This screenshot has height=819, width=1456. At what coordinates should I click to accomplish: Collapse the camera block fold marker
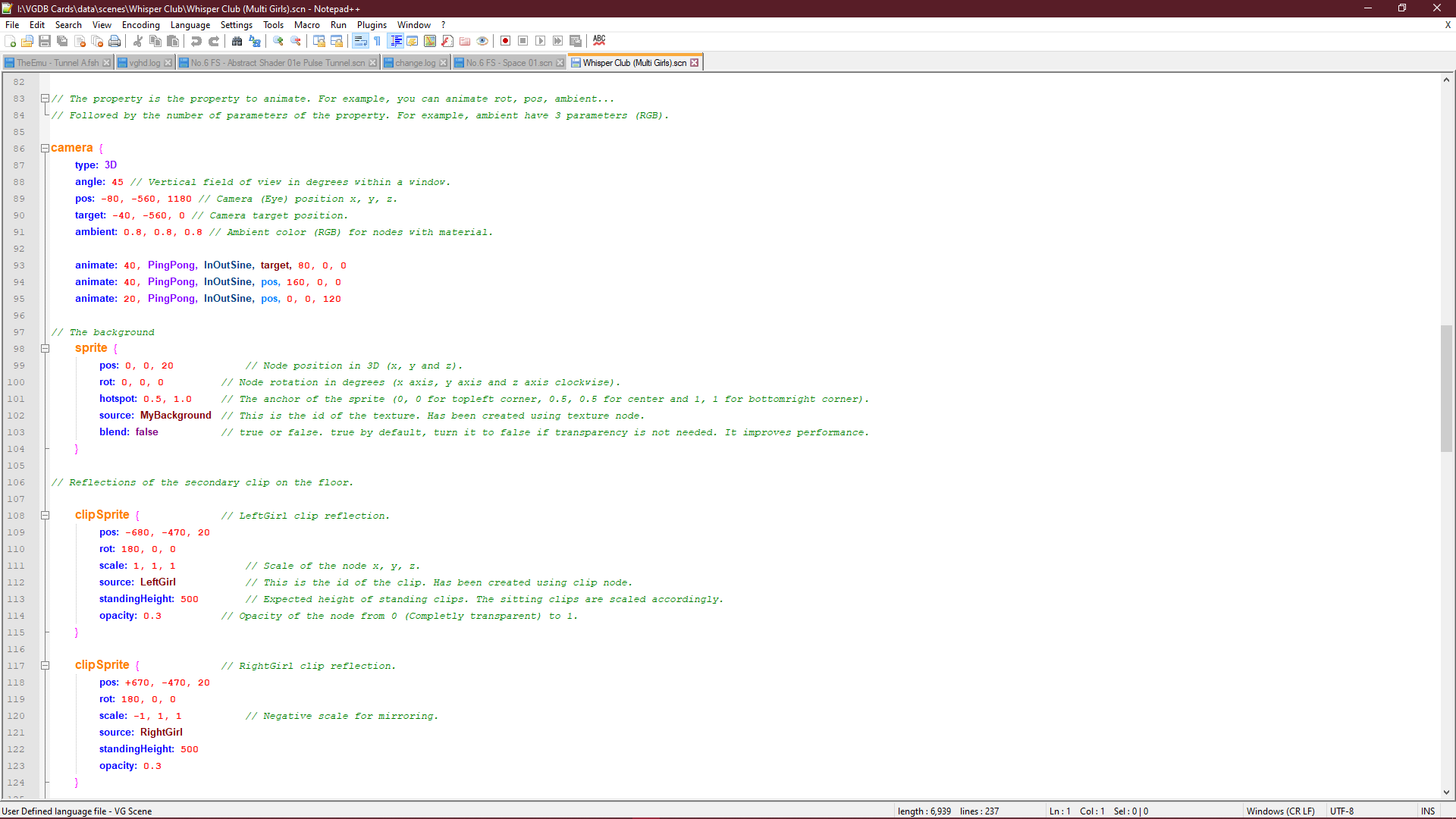click(x=45, y=149)
